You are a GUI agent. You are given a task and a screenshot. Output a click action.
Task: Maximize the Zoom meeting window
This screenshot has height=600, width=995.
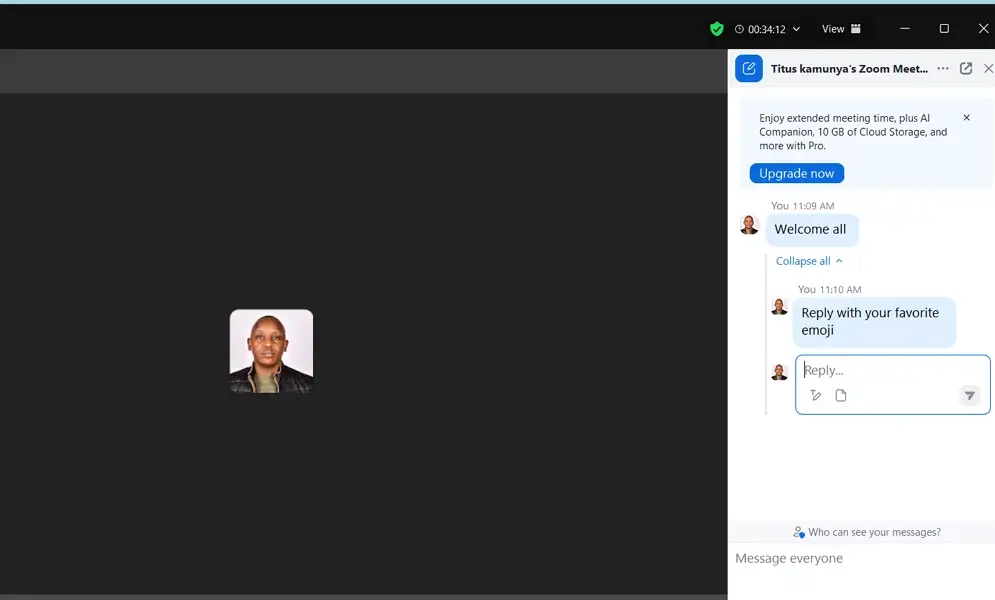(x=944, y=29)
